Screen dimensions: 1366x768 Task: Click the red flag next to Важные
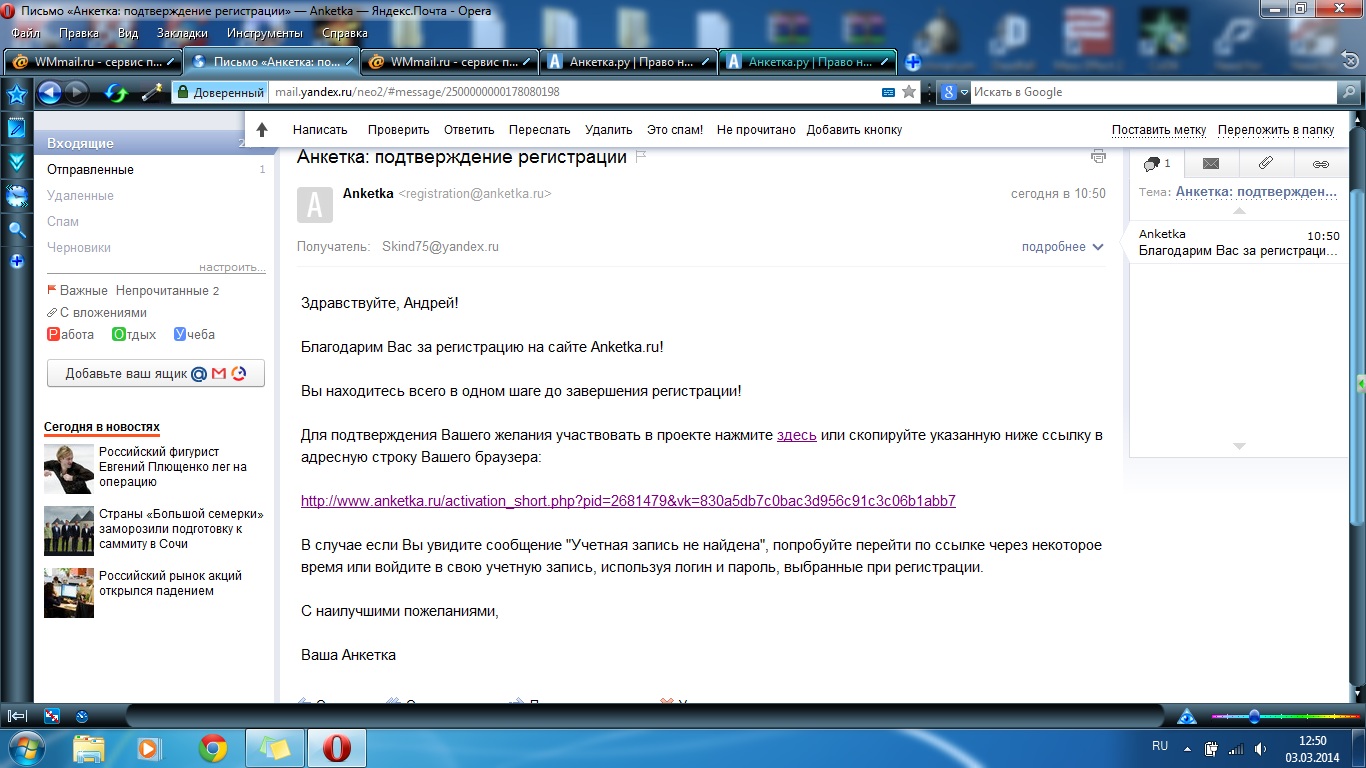pyautogui.click(x=52, y=290)
